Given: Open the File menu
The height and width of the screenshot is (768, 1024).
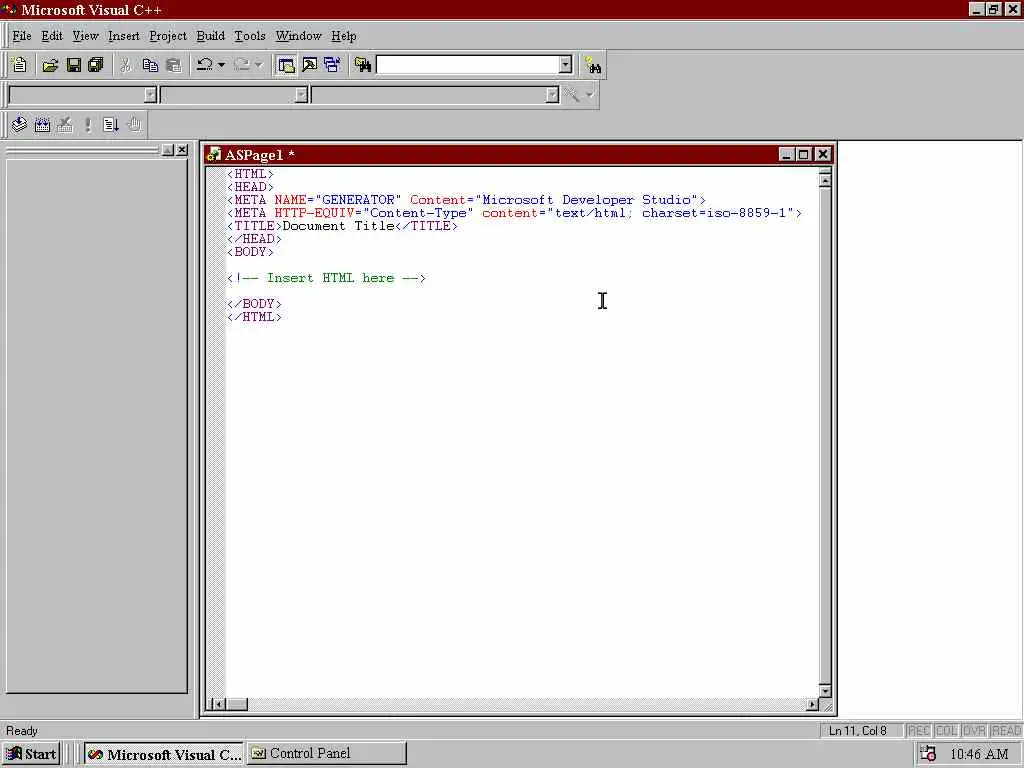Looking at the screenshot, I should (22, 36).
